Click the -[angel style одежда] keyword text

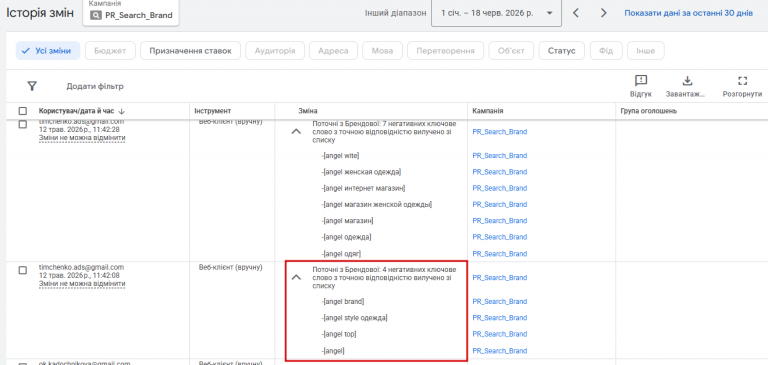pos(355,318)
